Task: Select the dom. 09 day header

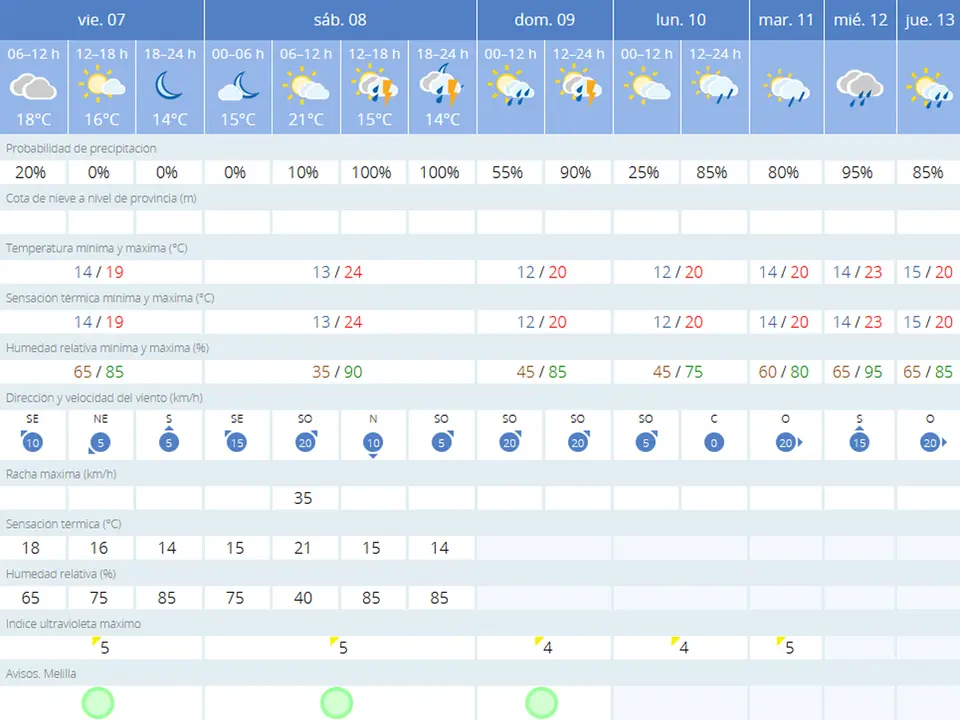Action: pyautogui.click(x=545, y=20)
